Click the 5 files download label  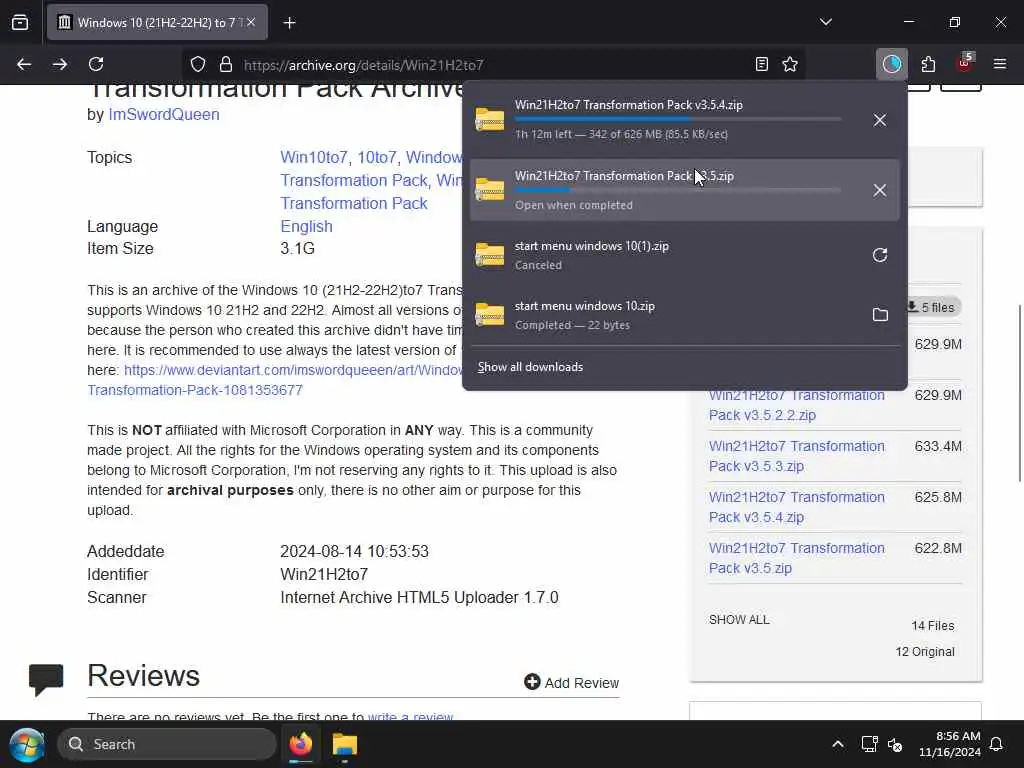933,307
